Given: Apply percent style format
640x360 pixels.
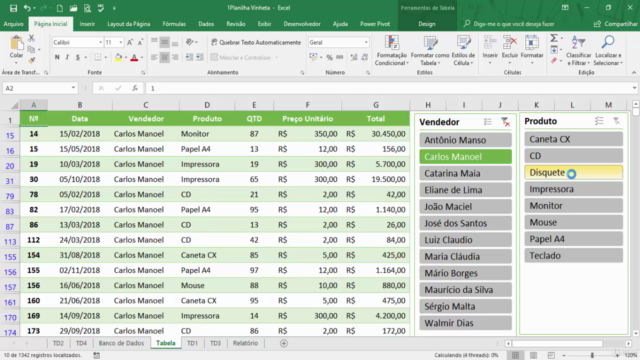Looking at the screenshot, I should pos(329,58).
